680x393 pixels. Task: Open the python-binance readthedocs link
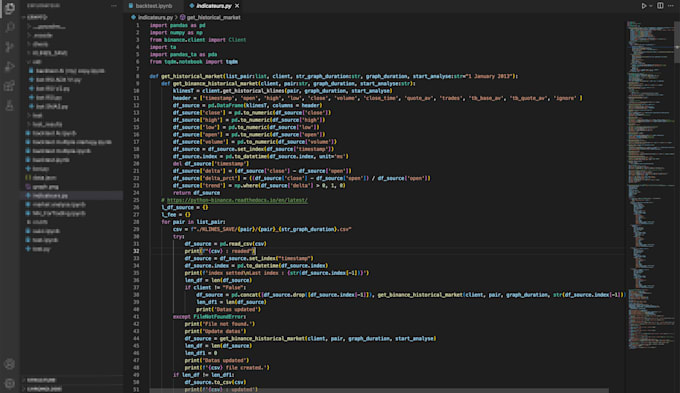click(237, 200)
